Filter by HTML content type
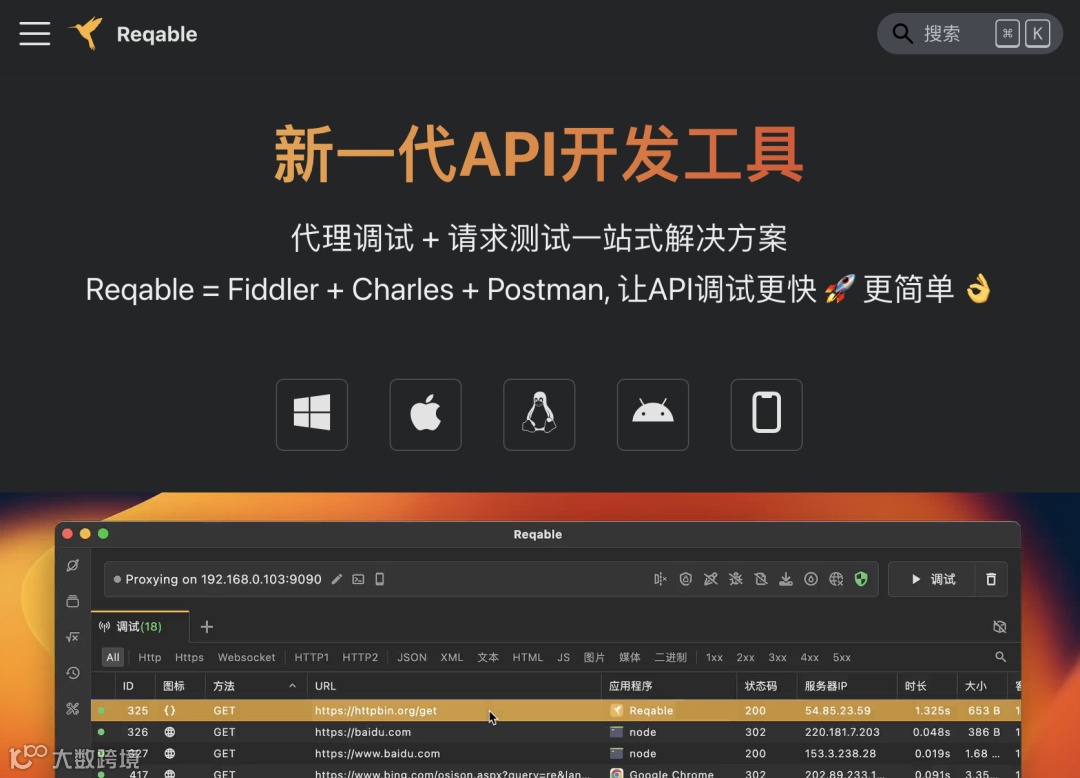1080x778 pixels. point(528,658)
